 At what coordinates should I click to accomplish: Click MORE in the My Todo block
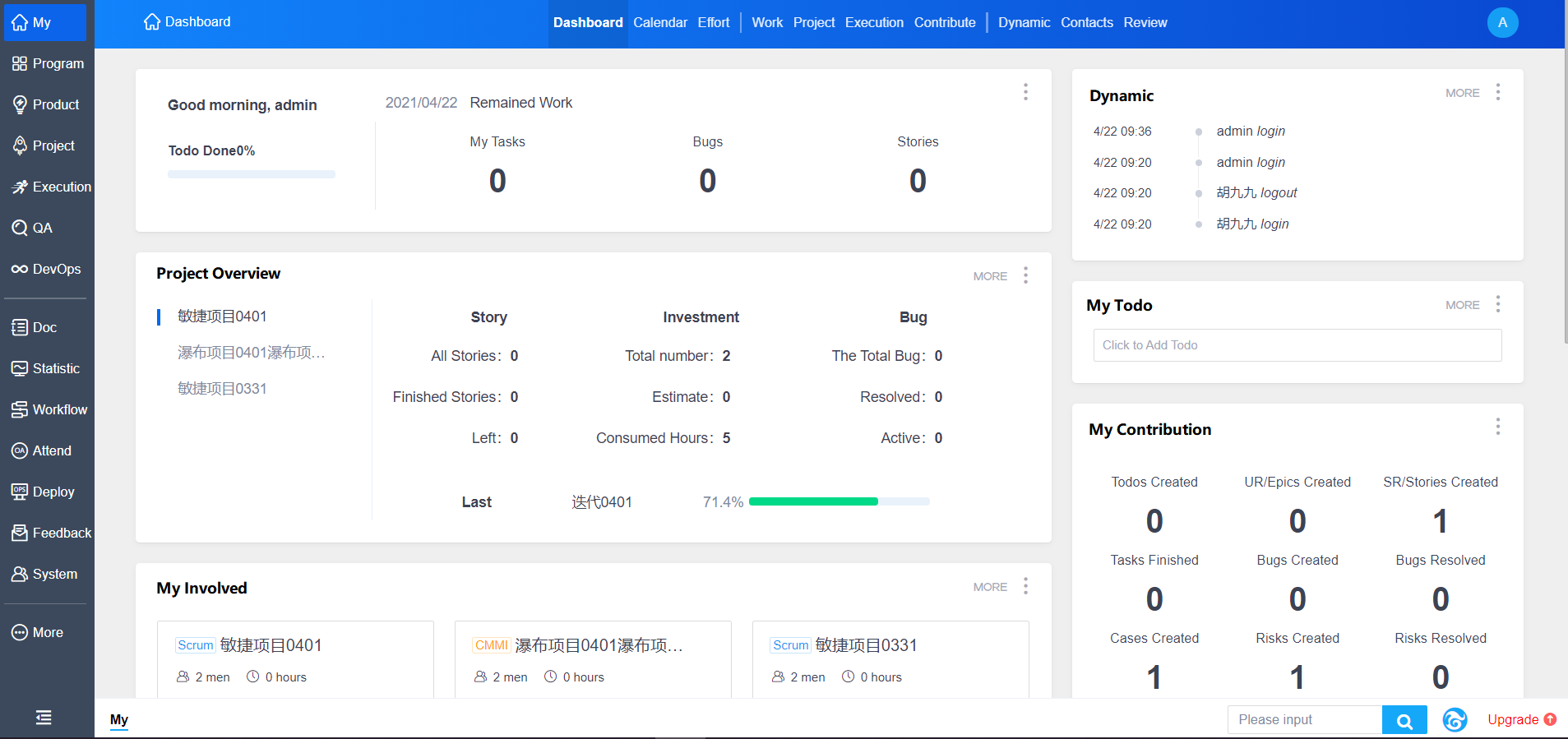[1462, 305]
